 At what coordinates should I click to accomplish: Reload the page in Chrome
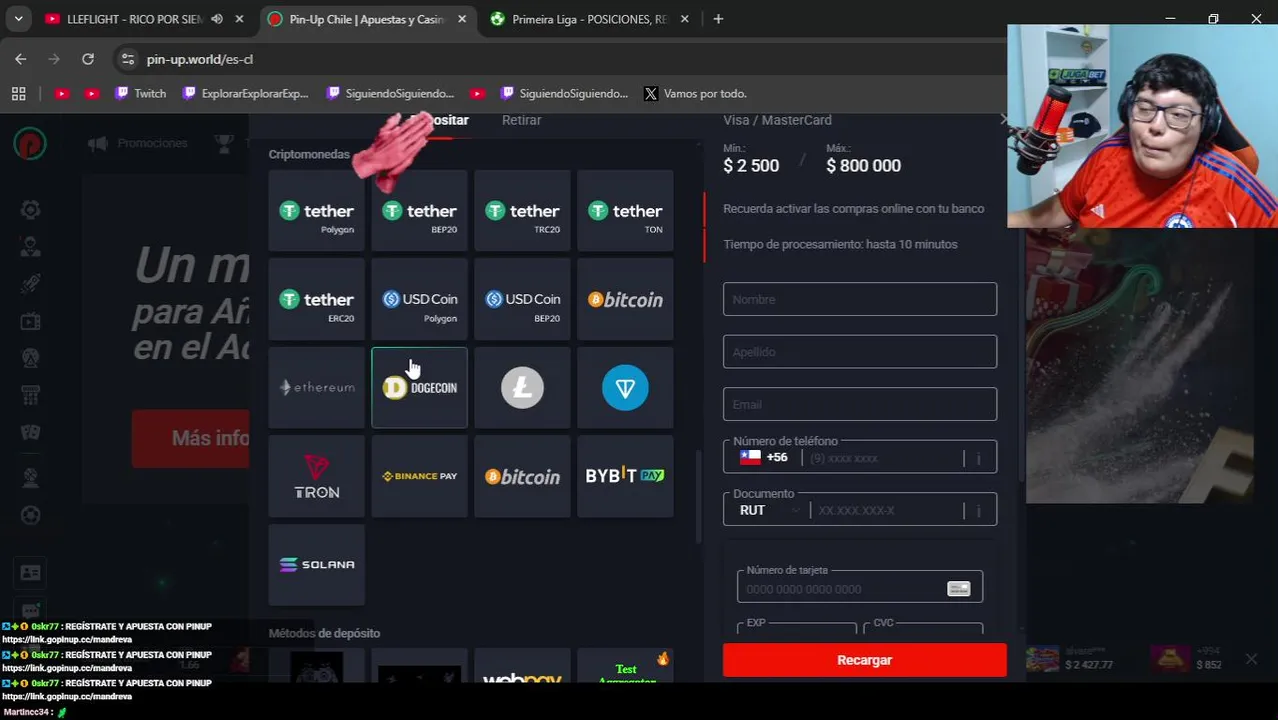[x=88, y=59]
